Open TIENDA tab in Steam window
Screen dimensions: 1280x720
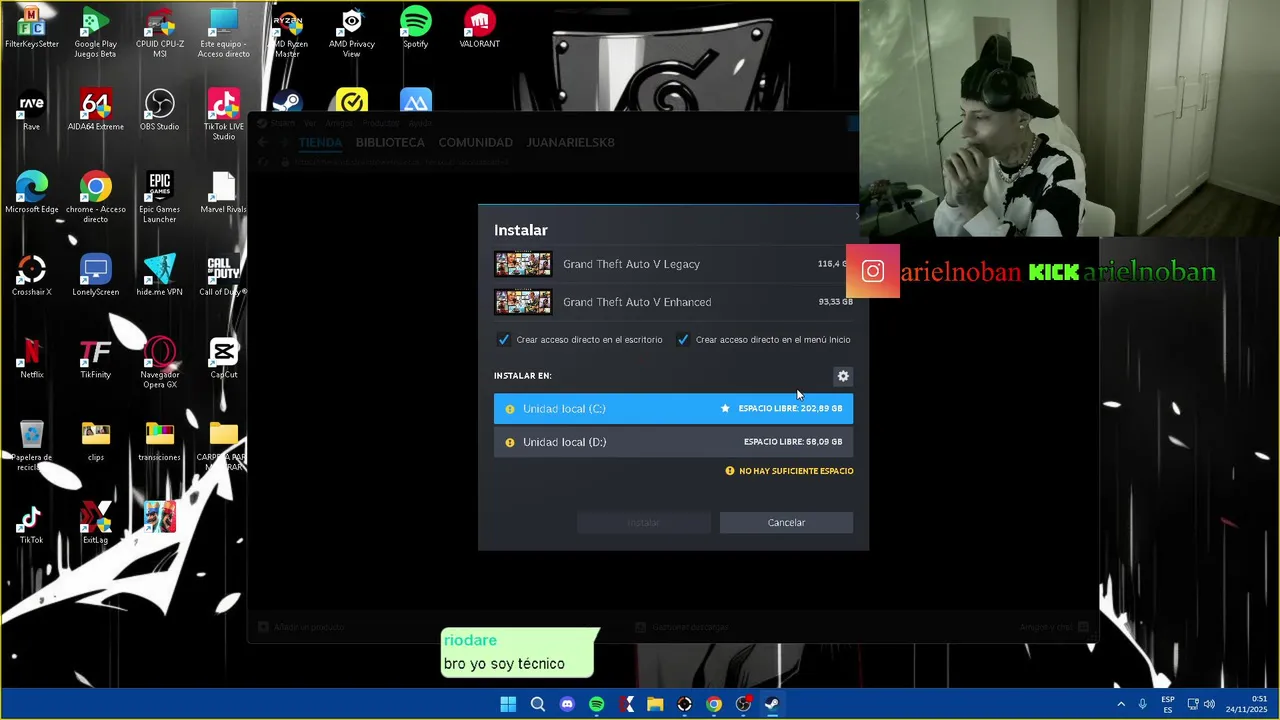[x=320, y=142]
